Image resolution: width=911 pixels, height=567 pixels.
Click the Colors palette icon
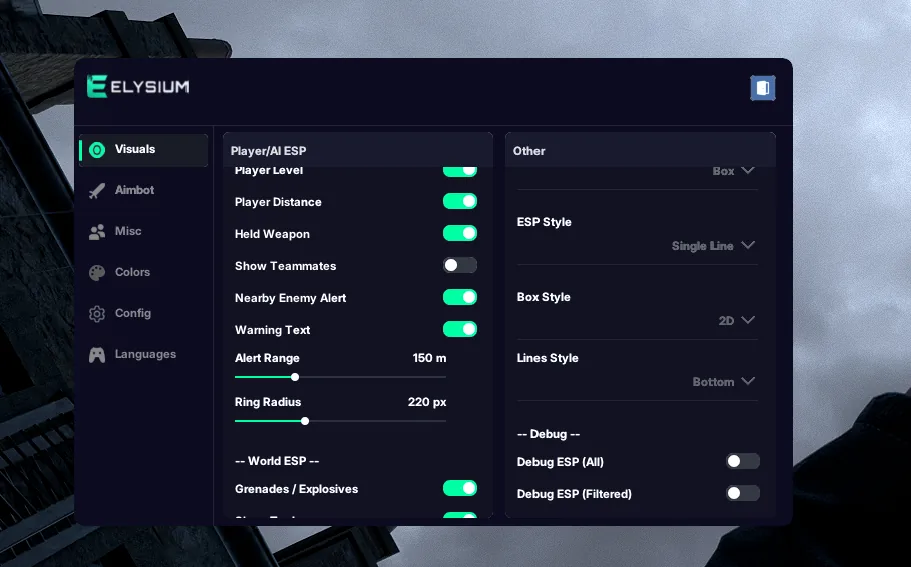pyautogui.click(x=97, y=272)
